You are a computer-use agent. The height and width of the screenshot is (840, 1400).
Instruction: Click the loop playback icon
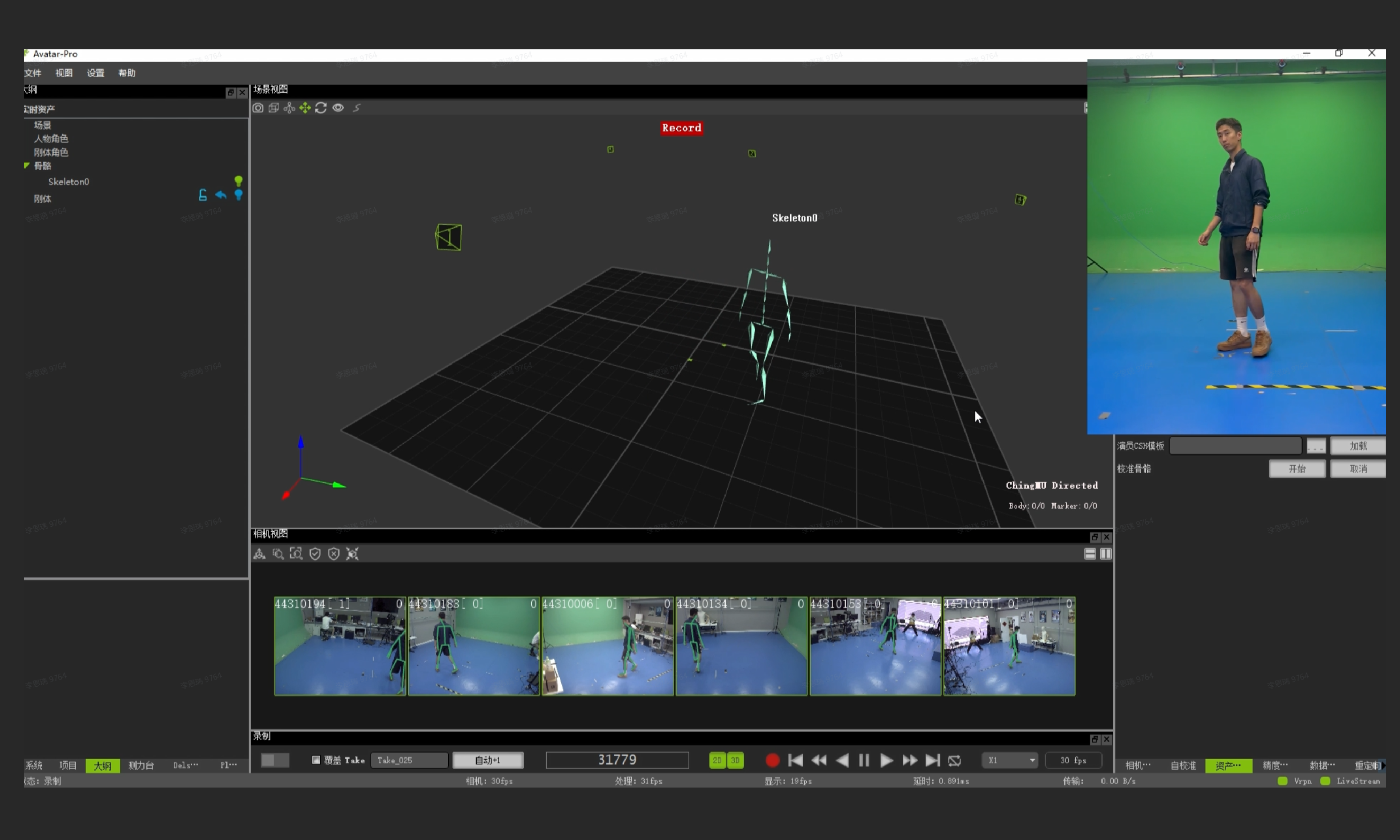click(954, 760)
